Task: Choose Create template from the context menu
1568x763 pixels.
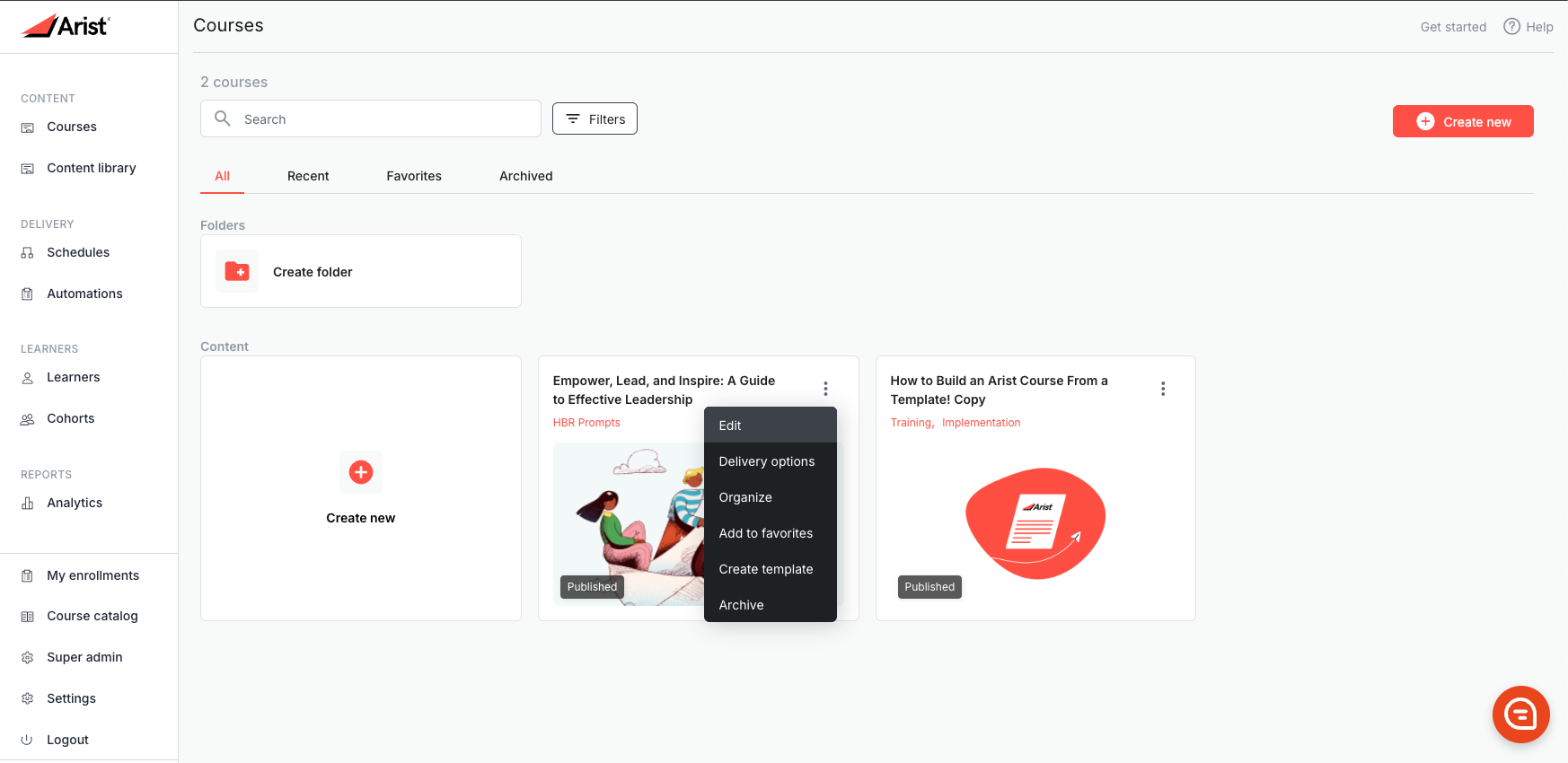Action: point(771,569)
